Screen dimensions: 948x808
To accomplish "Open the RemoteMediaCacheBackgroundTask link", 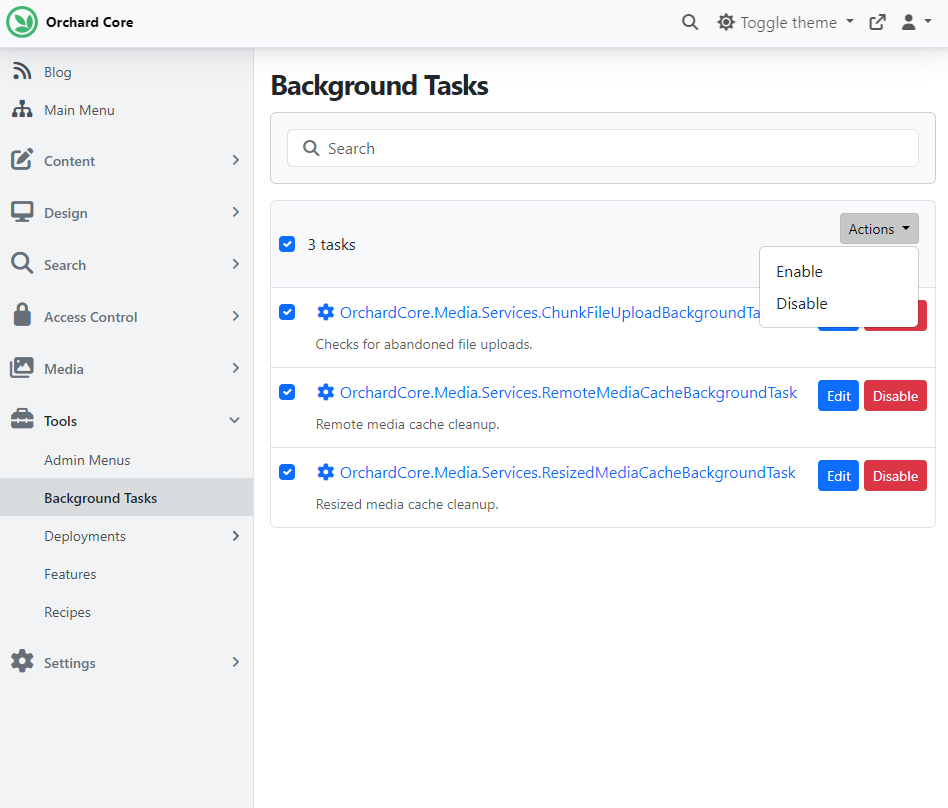I will pos(568,393).
